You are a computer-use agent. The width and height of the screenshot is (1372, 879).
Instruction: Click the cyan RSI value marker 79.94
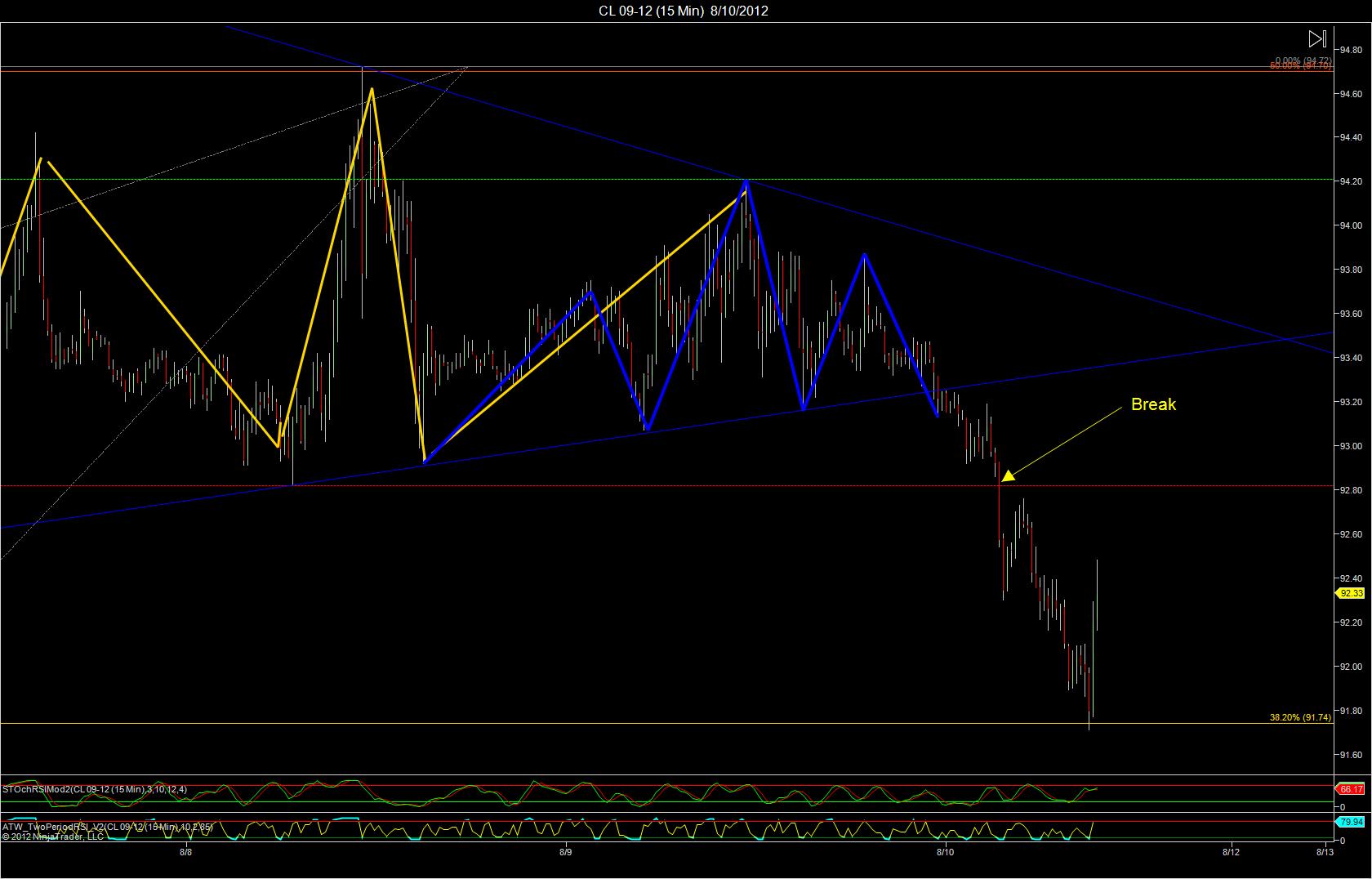coord(1352,822)
